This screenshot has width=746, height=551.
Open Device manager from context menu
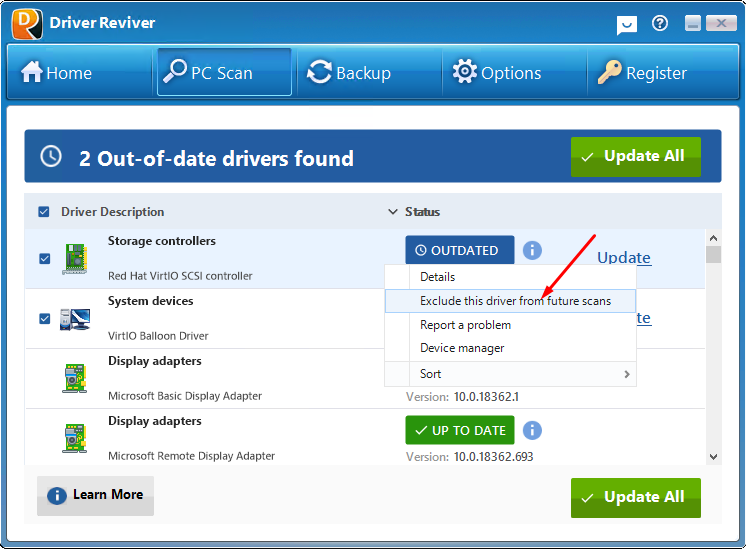pyautogui.click(x=510, y=348)
